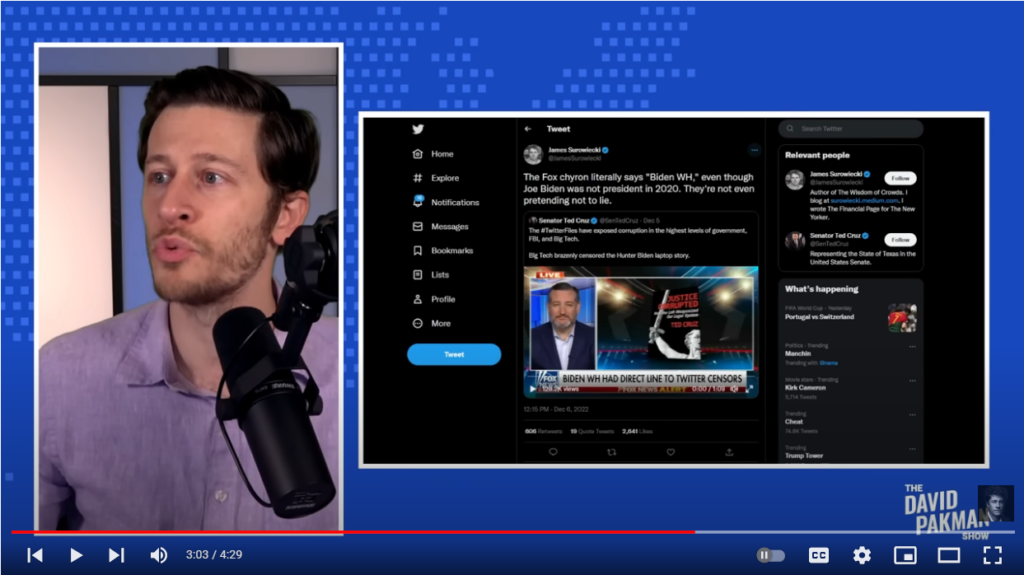The width and height of the screenshot is (1024, 575).
Task: Turn on closed captions (CC)
Action: 818,555
